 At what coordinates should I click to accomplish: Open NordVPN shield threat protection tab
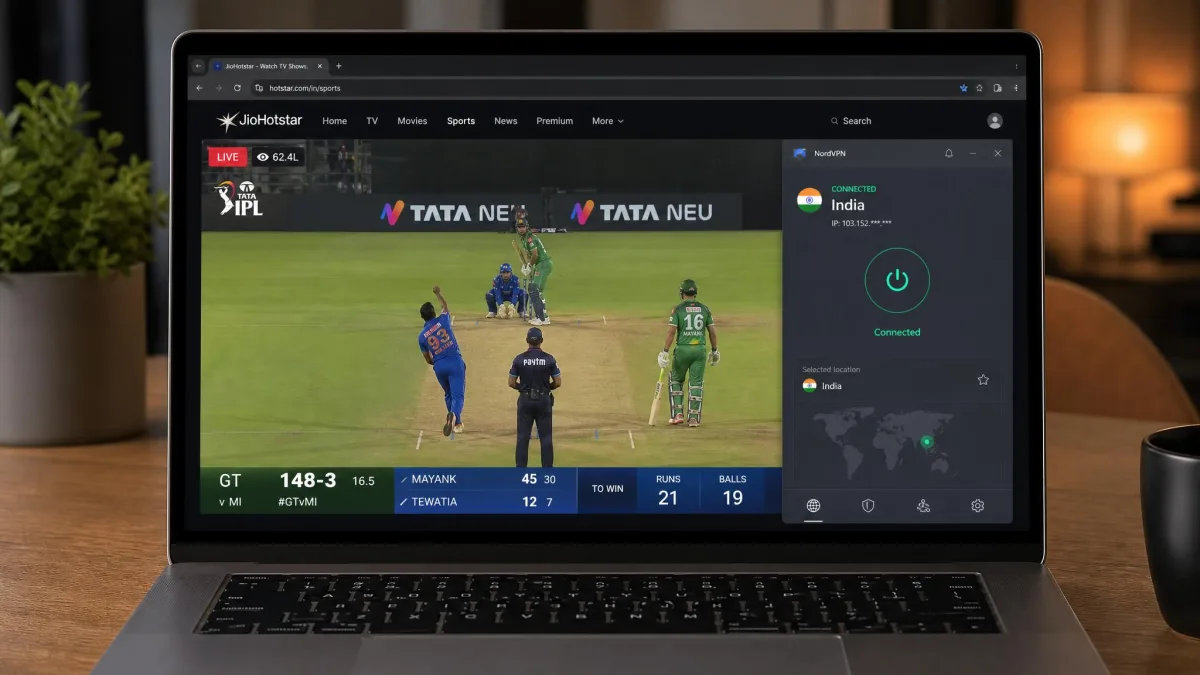[868, 506]
